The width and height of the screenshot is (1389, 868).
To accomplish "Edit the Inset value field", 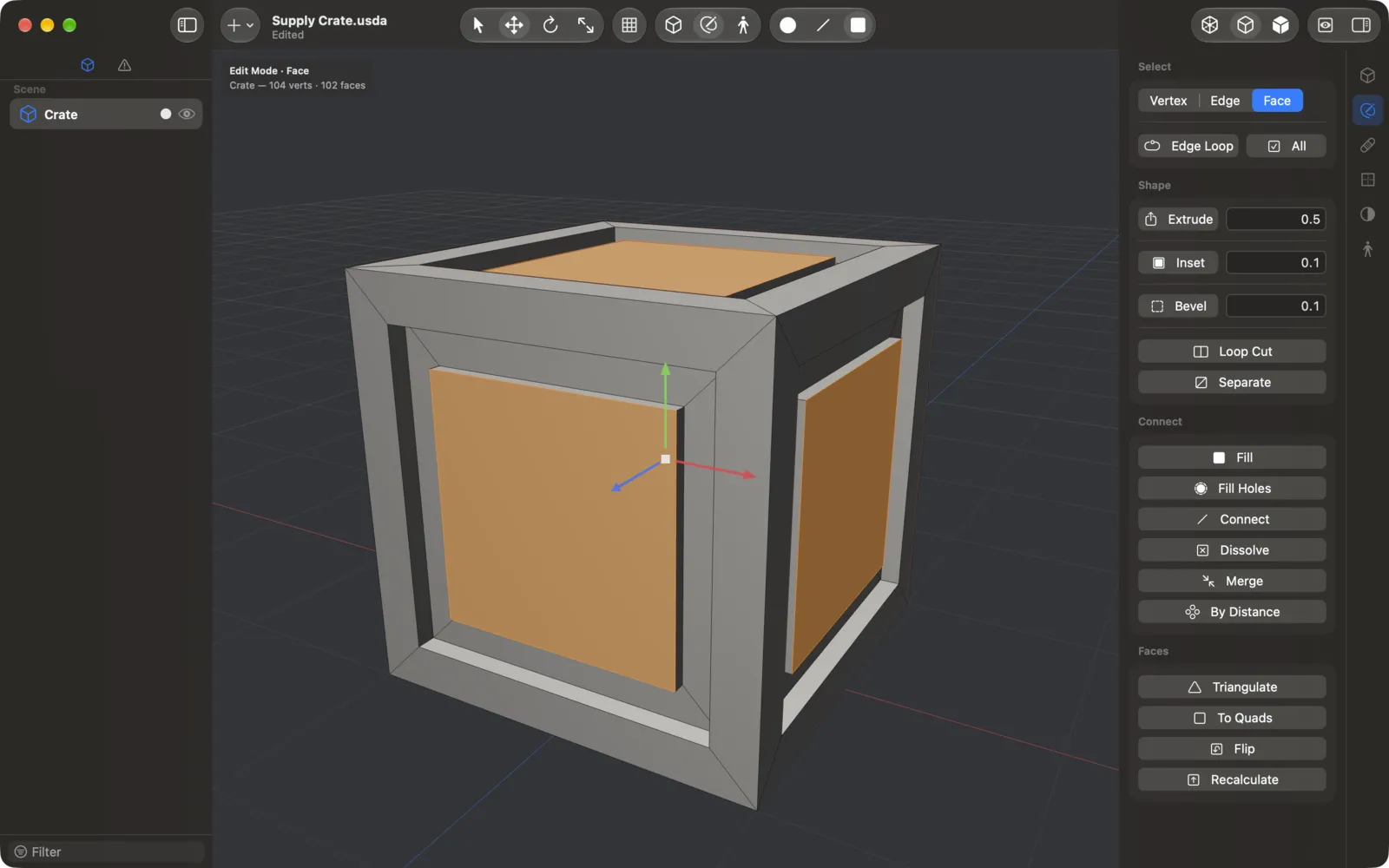I will point(1276,262).
